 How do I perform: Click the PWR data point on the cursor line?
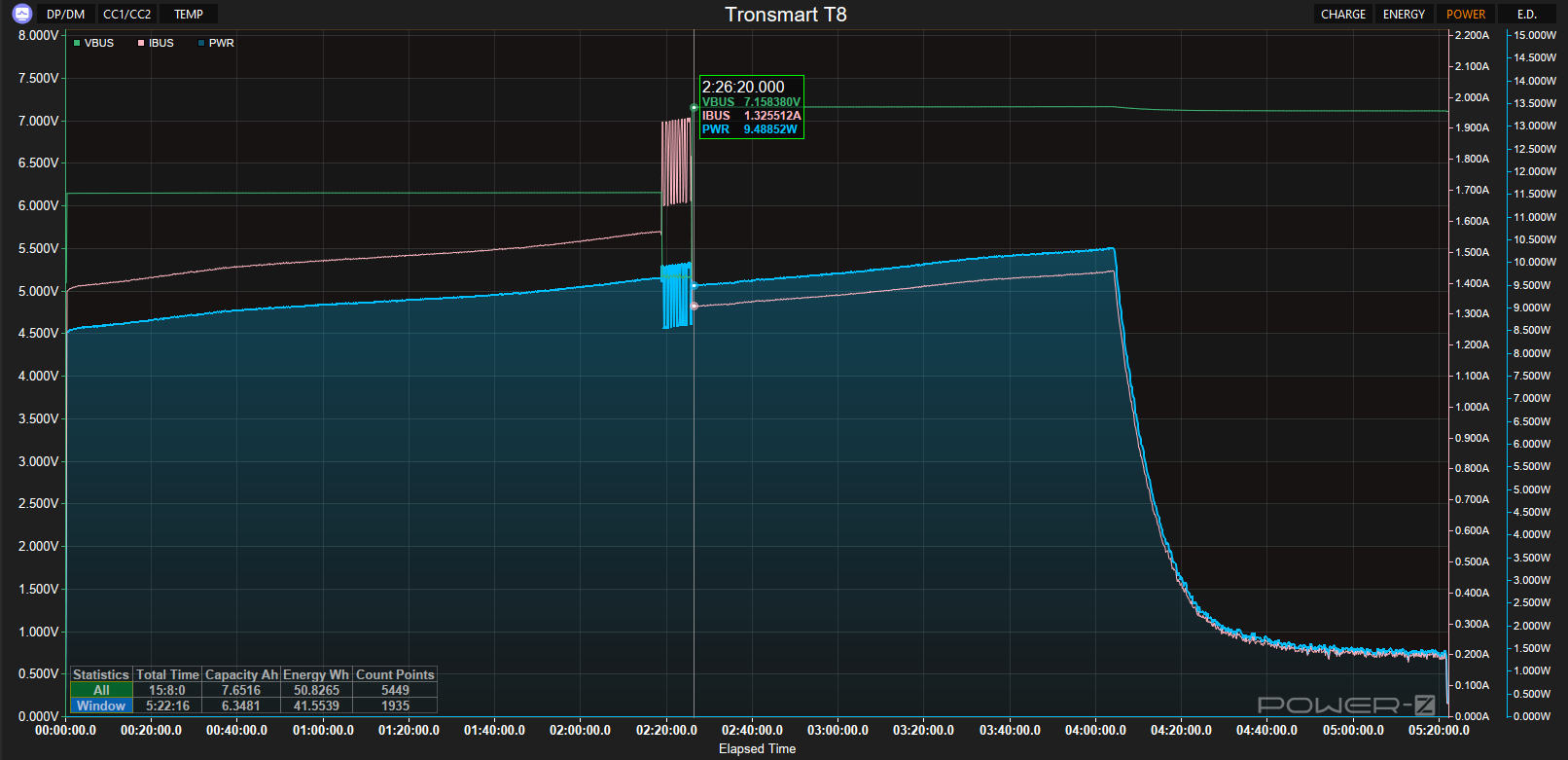tap(694, 286)
